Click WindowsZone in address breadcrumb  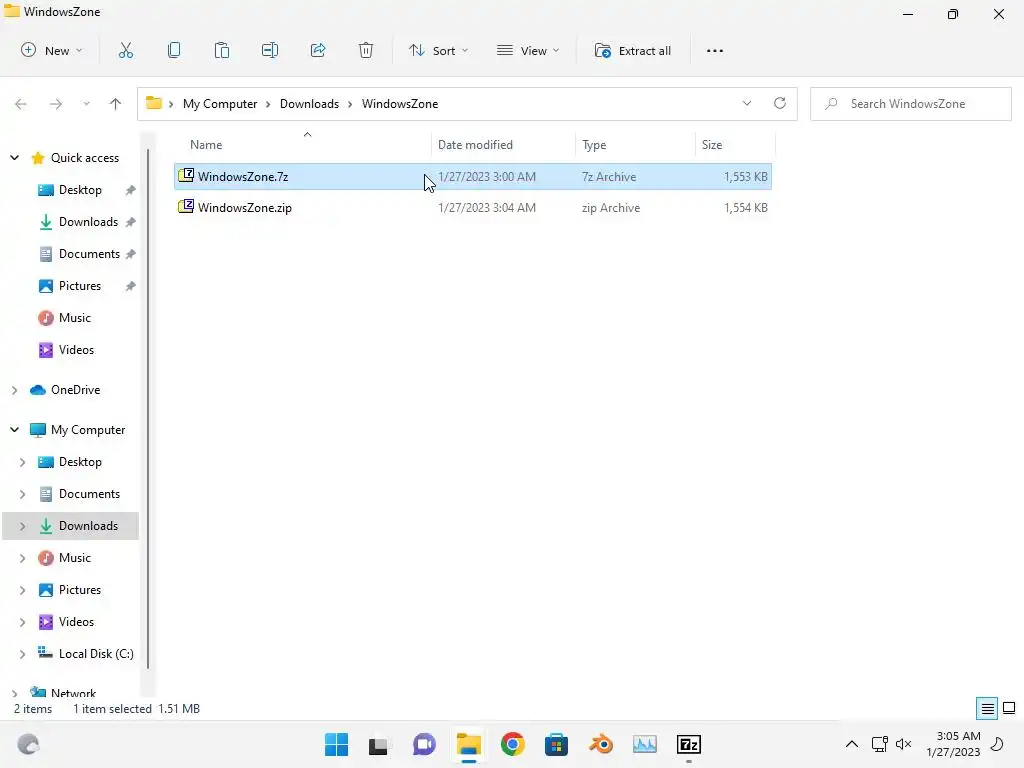400,104
